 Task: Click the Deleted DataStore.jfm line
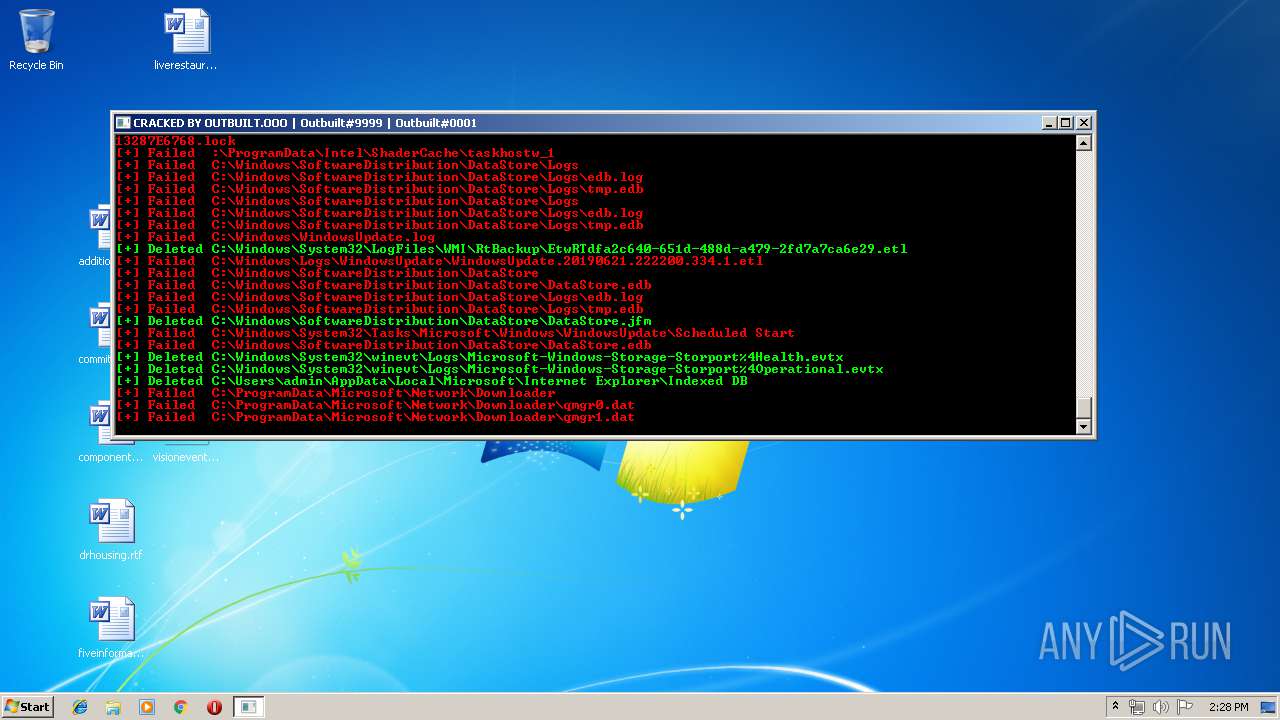point(384,321)
